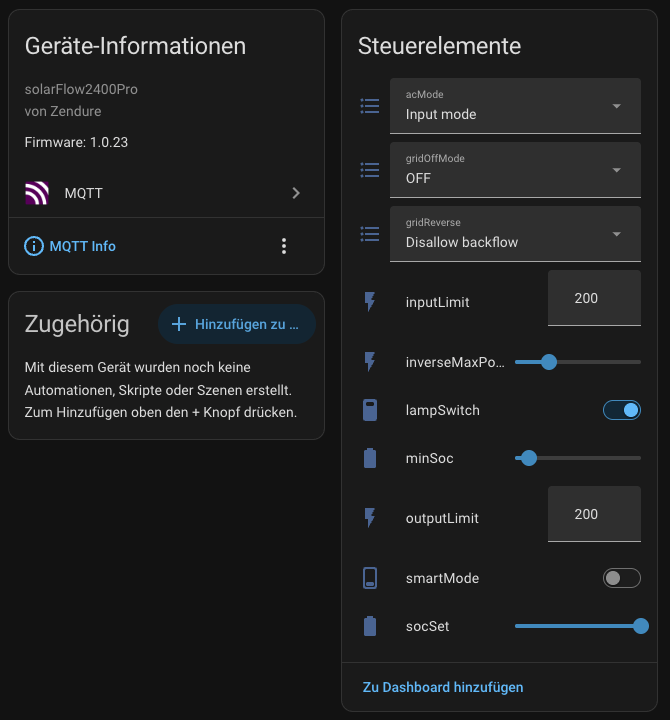Click the von Zendure manufacturer text
The width and height of the screenshot is (670, 720).
(63, 111)
